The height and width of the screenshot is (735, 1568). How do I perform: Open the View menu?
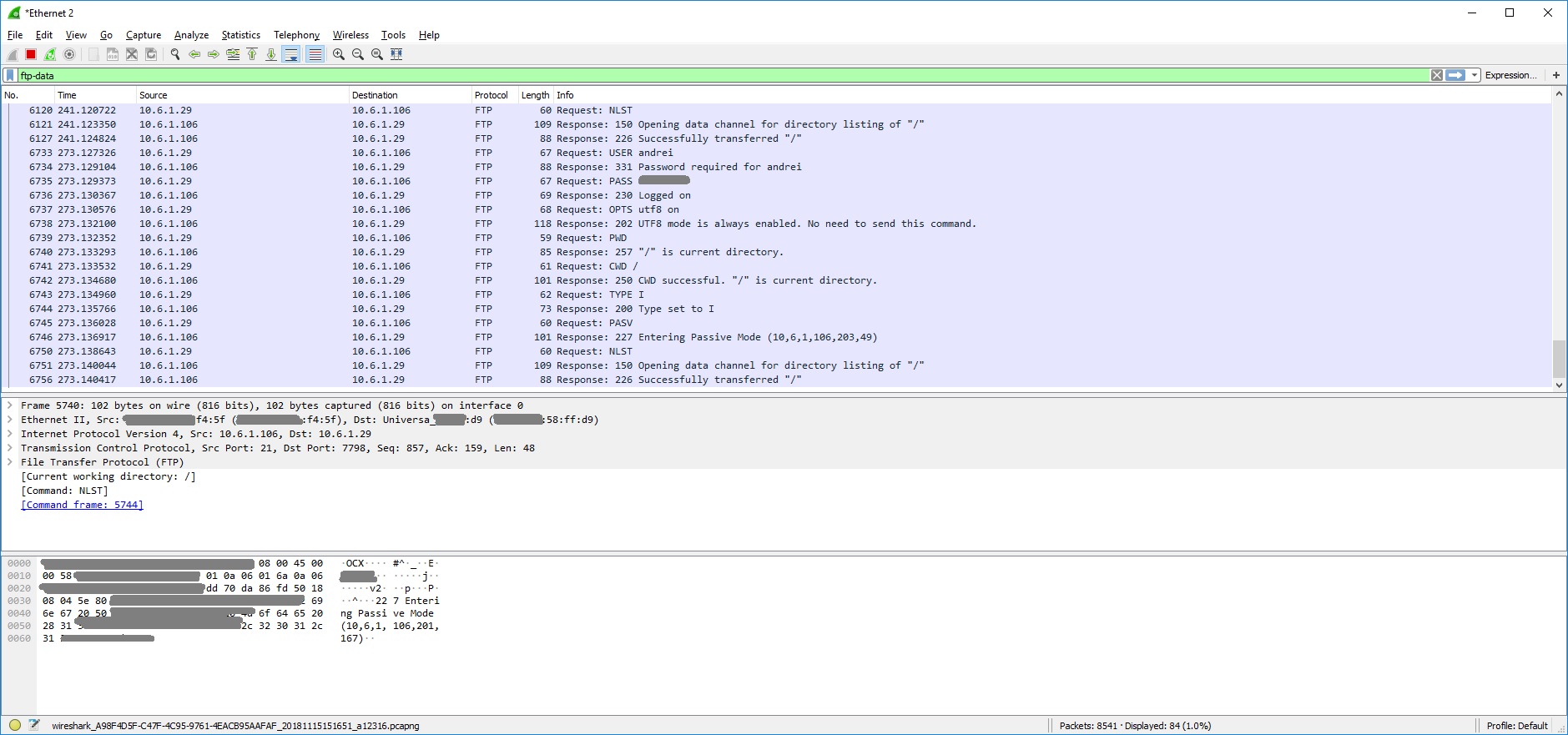tap(76, 35)
